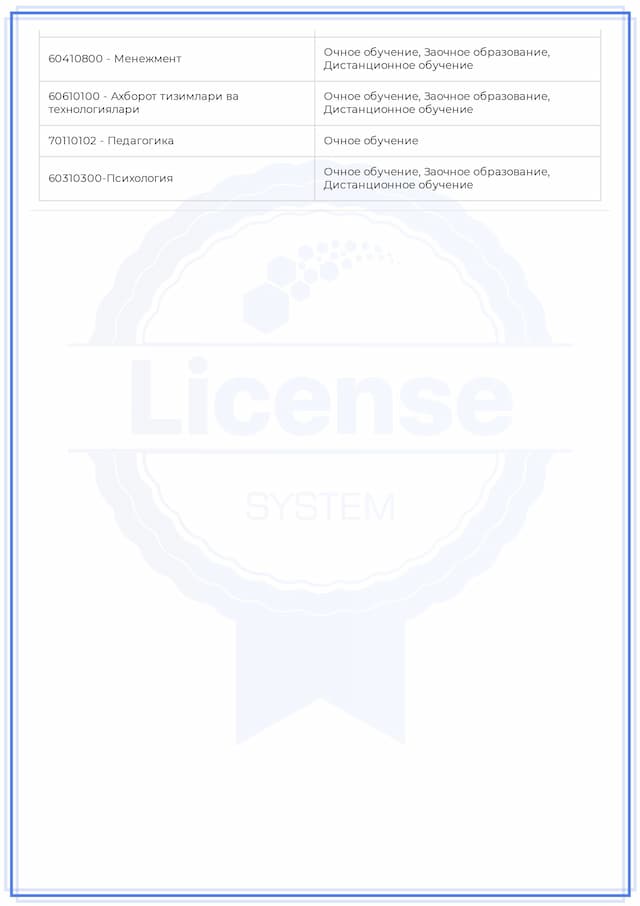Click Дистанционное обучение in the Менежмент row
Viewport: 640px width, 906px height.
[398, 66]
